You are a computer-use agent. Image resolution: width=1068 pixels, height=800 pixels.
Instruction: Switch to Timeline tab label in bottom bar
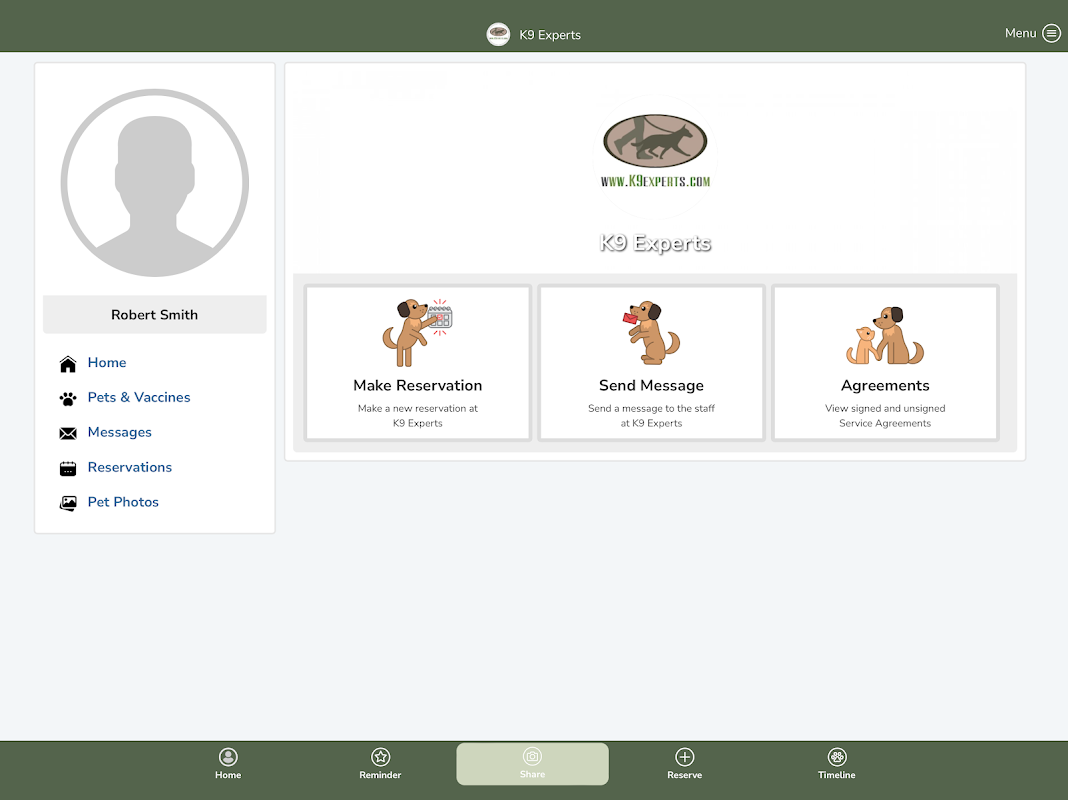[x=837, y=775]
